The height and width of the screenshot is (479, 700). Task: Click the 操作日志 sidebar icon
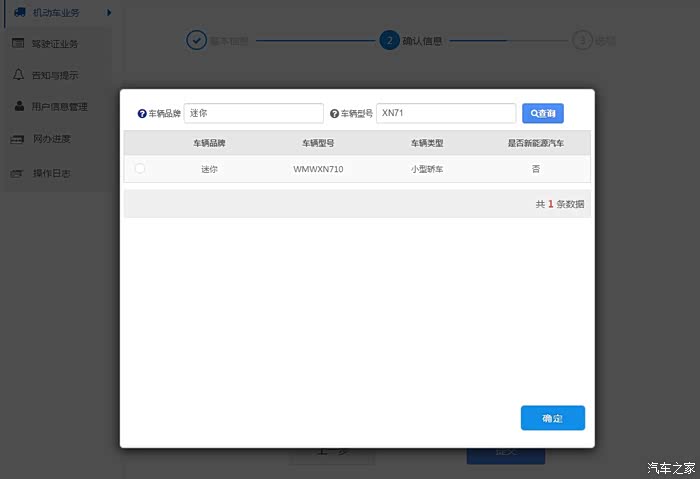tap(18, 173)
